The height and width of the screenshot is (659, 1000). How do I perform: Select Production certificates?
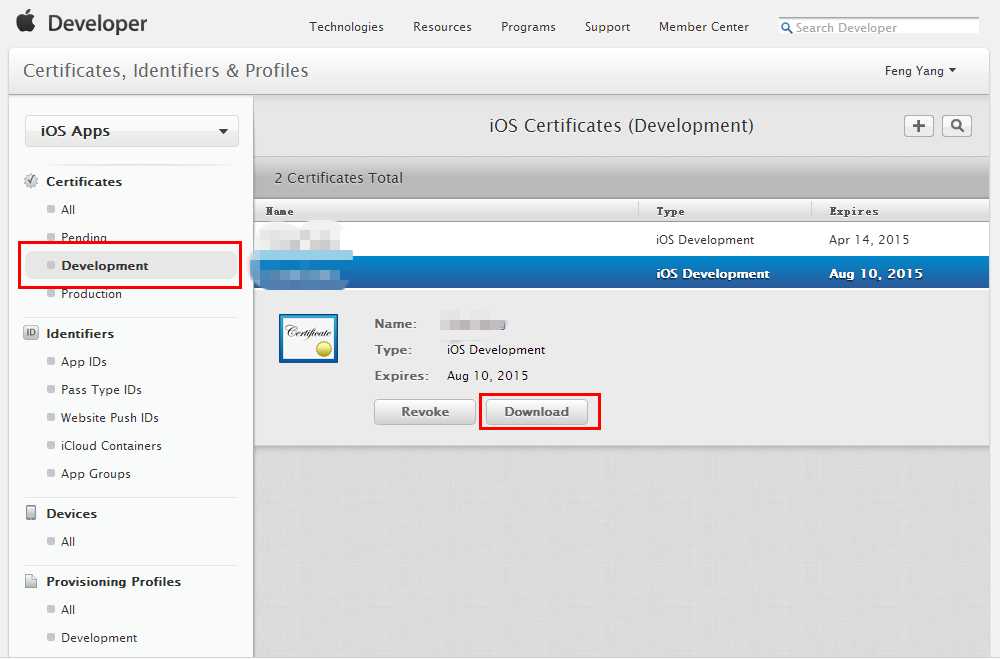[91, 293]
